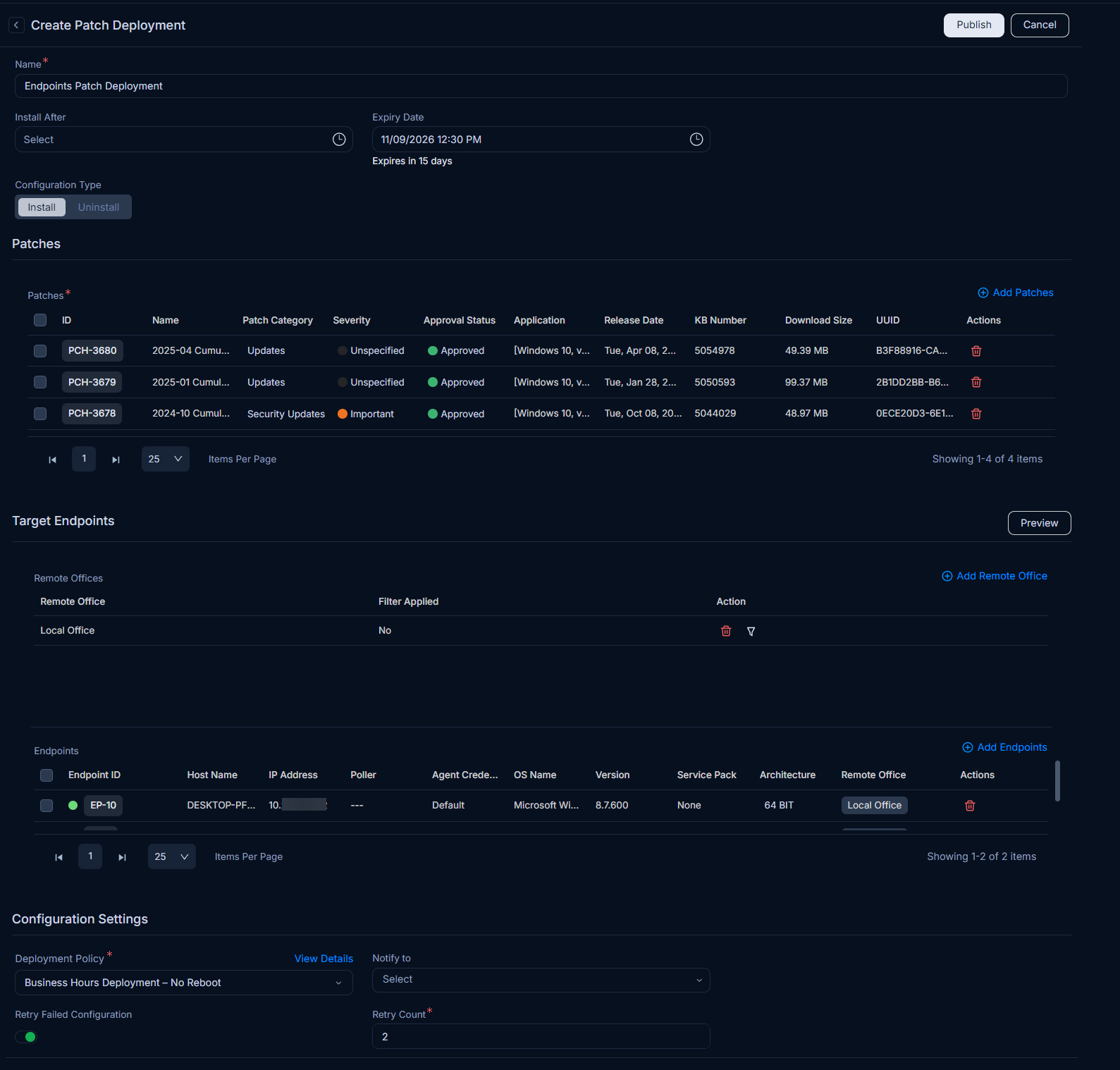Viewport: 1120px width, 1070px height.
Task: Click the plus icon beside Add Patches
Action: pyautogui.click(x=983, y=293)
